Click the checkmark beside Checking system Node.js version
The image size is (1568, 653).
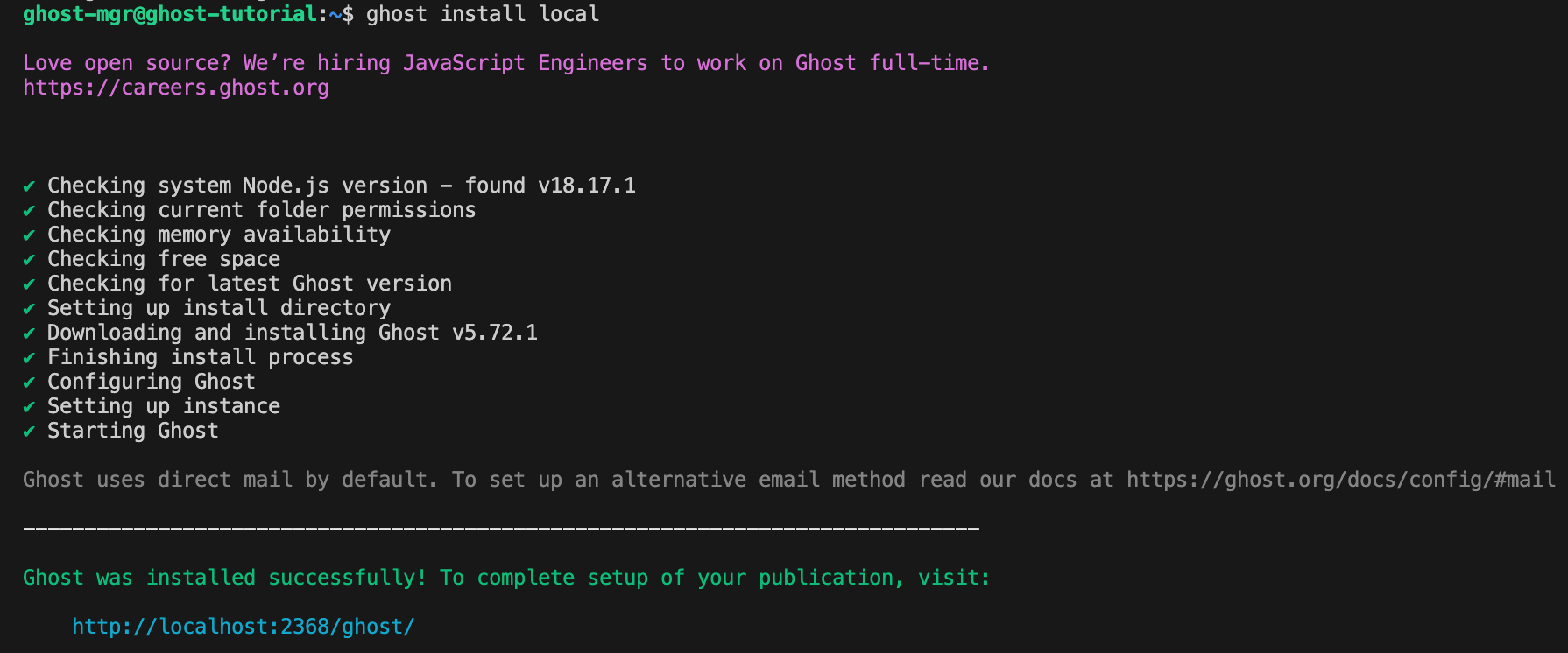click(x=29, y=186)
